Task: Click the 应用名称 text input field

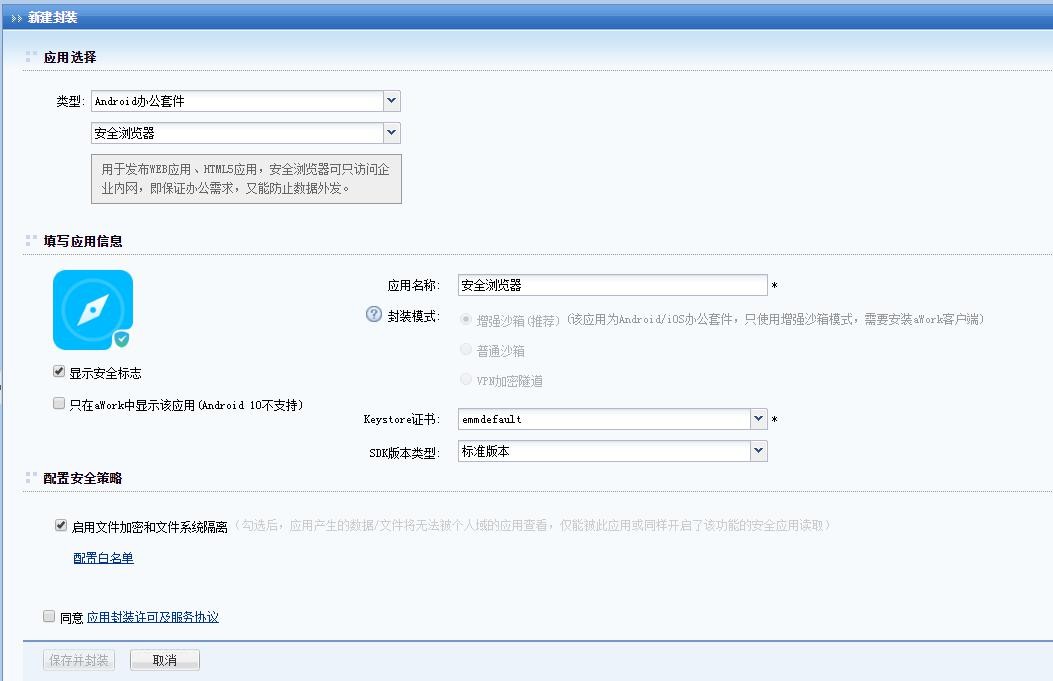Action: (612, 286)
